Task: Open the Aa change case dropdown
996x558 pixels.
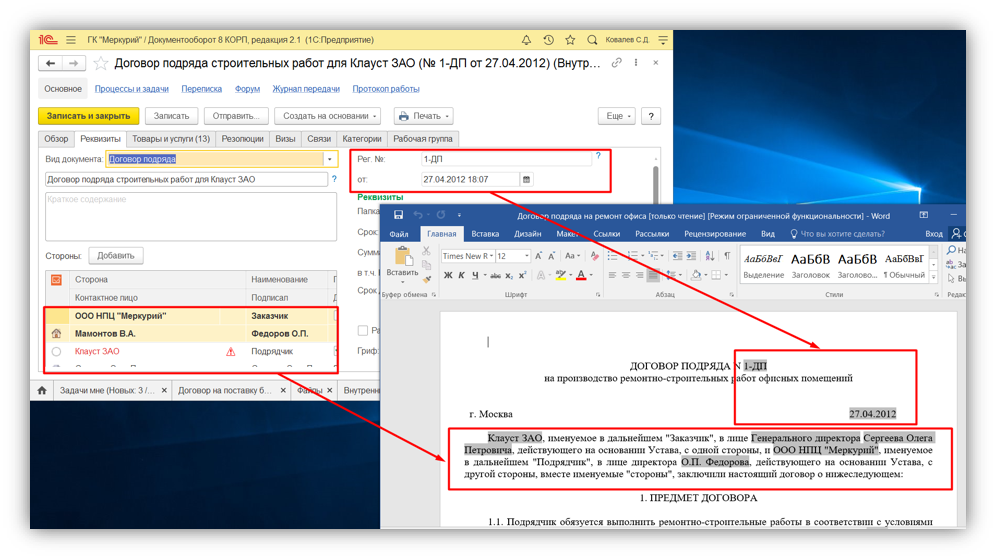Action: tap(572, 255)
